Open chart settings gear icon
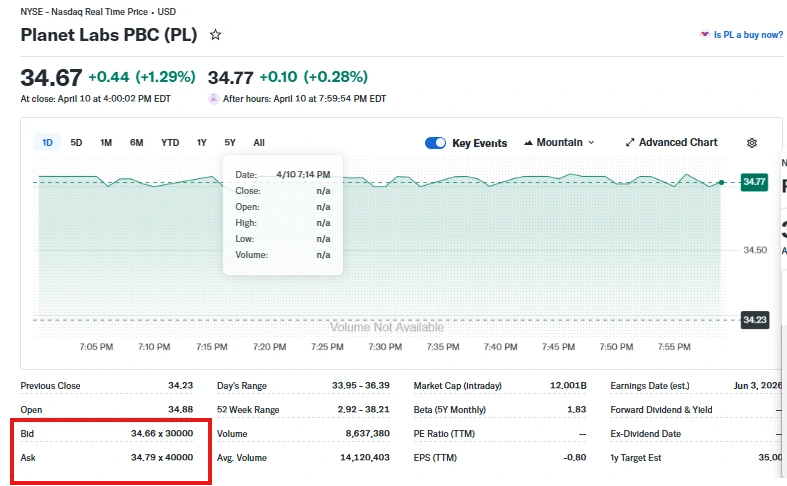This screenshot has width=787, height=486. pos(751,143)
